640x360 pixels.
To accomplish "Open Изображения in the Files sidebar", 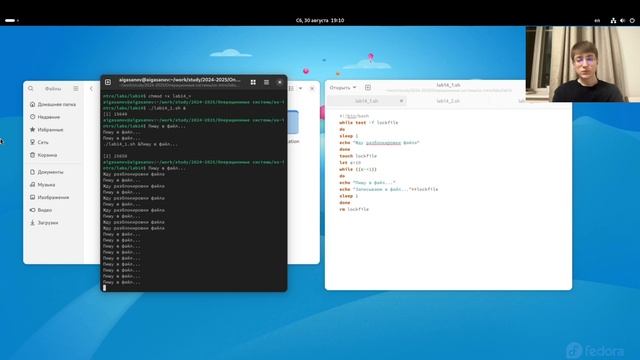I will (x=53, y=198).
